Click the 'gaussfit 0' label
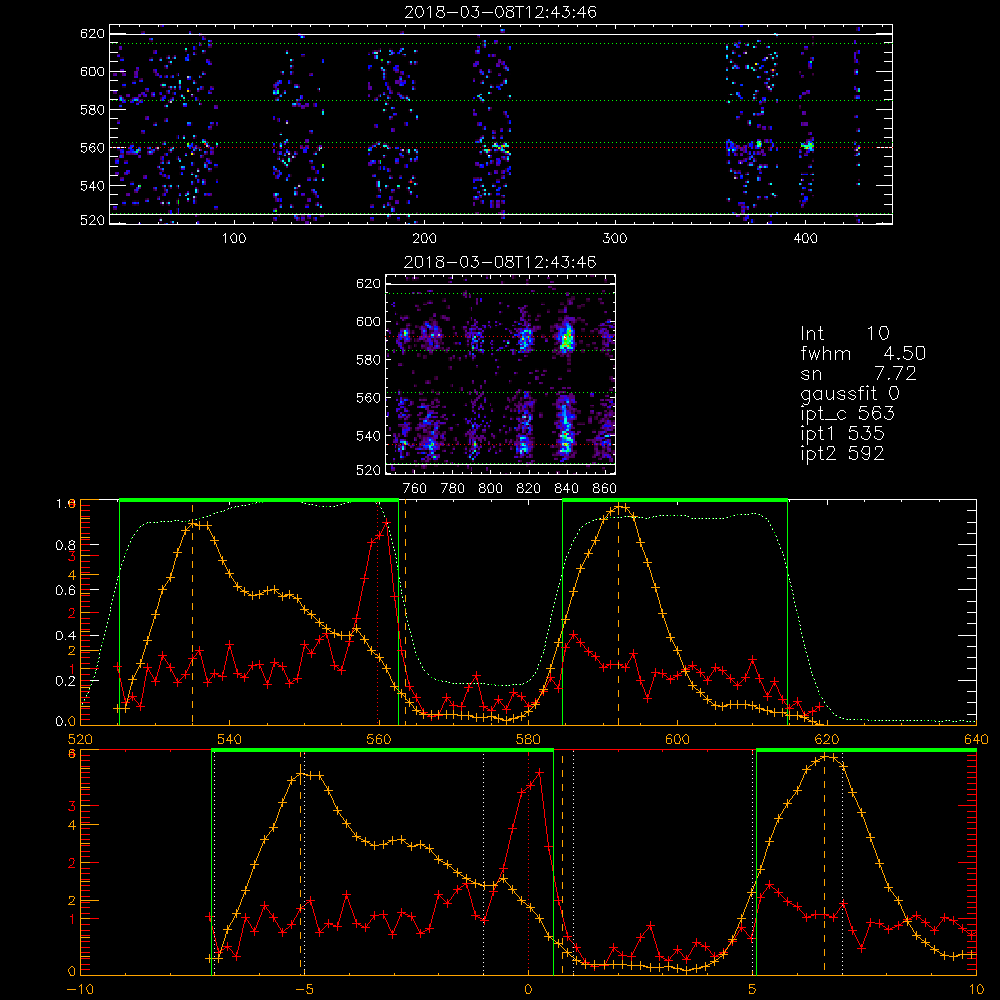Image resolution: width=1000 pixels, height=1000 pixels. (x=850, y=393)
